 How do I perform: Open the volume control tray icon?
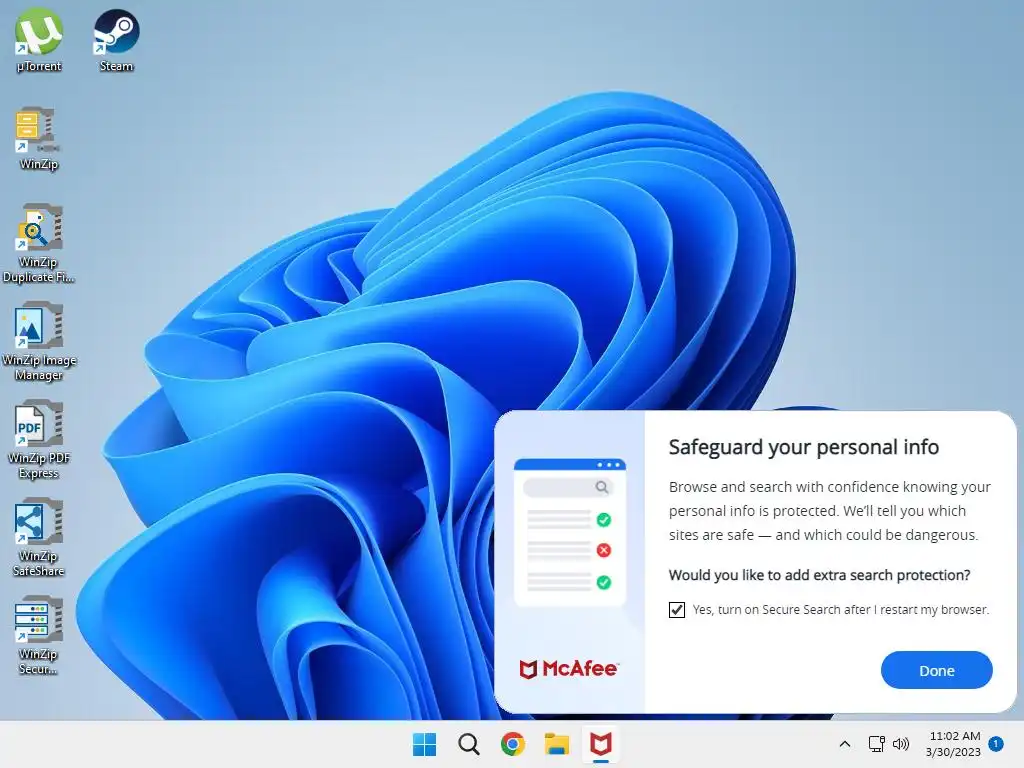(x=901, y=744)
